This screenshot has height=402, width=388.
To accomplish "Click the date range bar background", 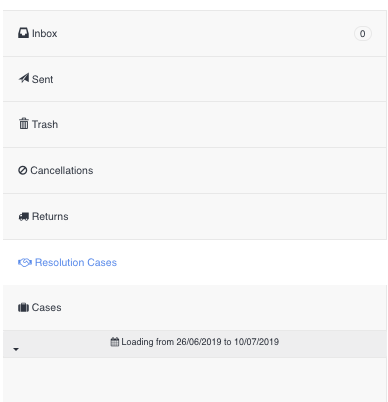I will (x=195, y=344).
